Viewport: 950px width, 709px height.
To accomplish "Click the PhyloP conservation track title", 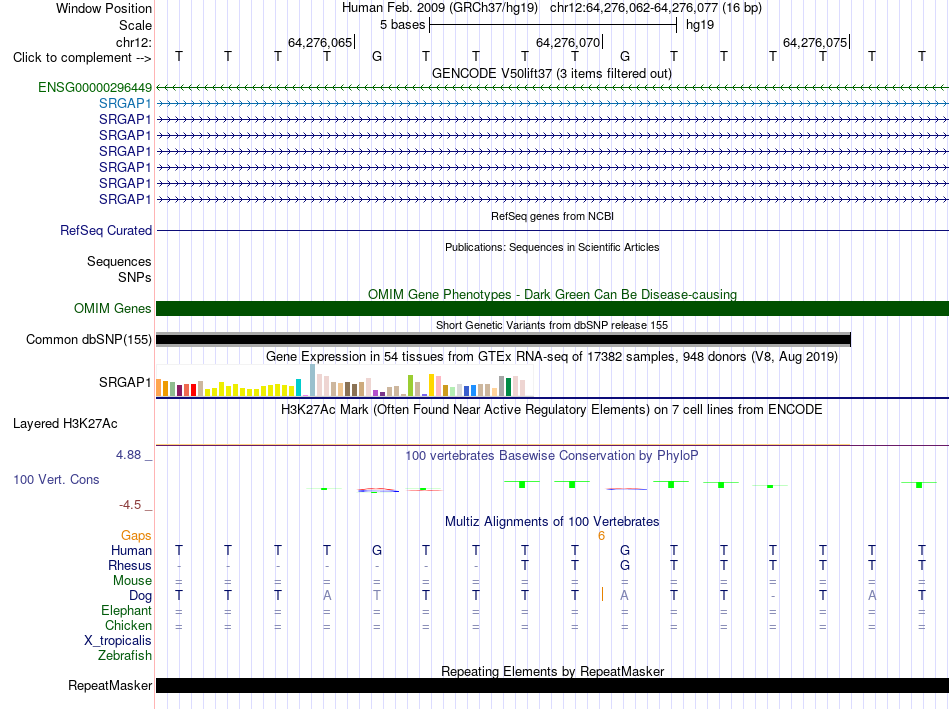I will coord(552,456).
